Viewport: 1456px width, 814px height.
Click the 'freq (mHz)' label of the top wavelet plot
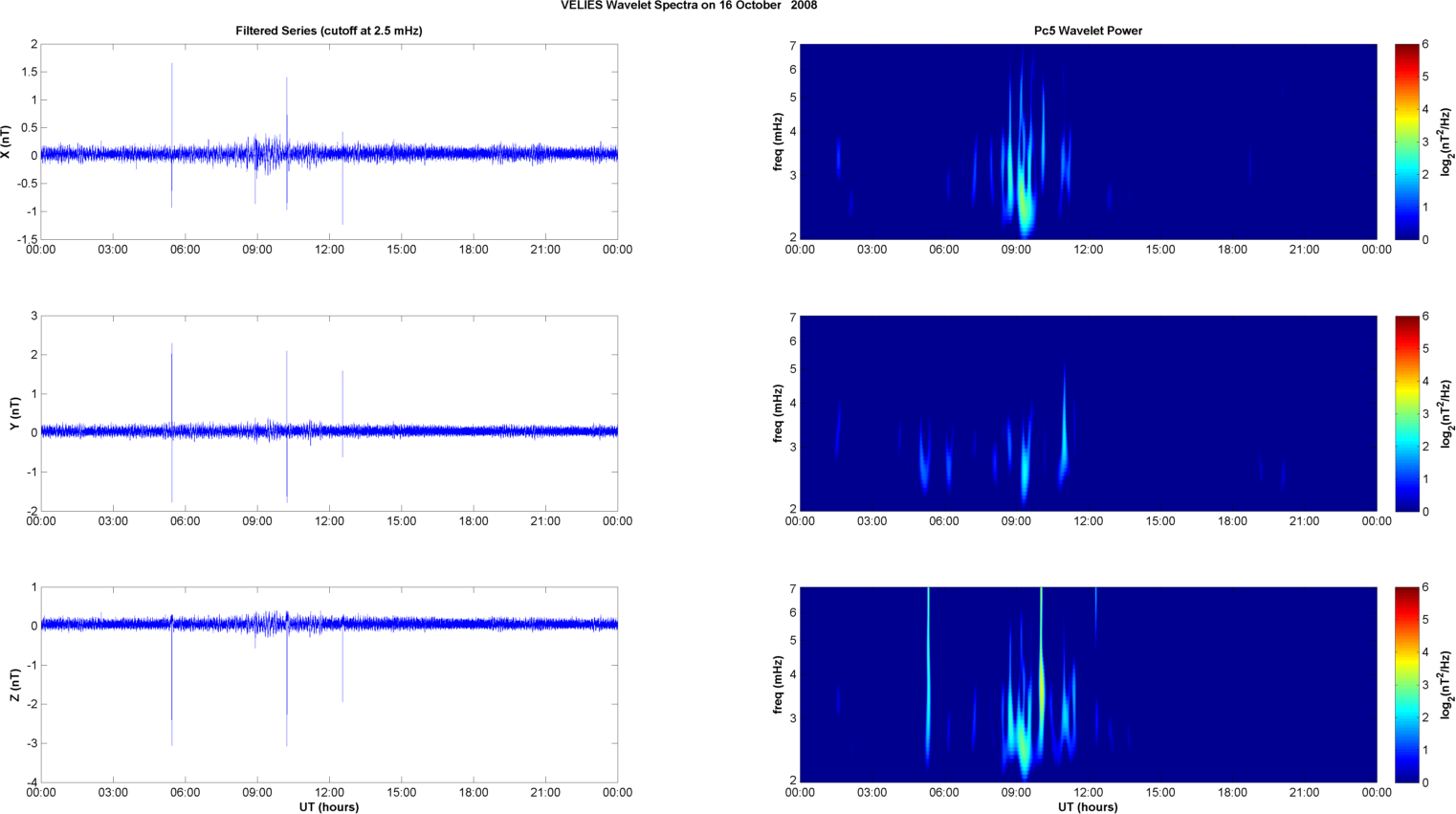point(779,142)
